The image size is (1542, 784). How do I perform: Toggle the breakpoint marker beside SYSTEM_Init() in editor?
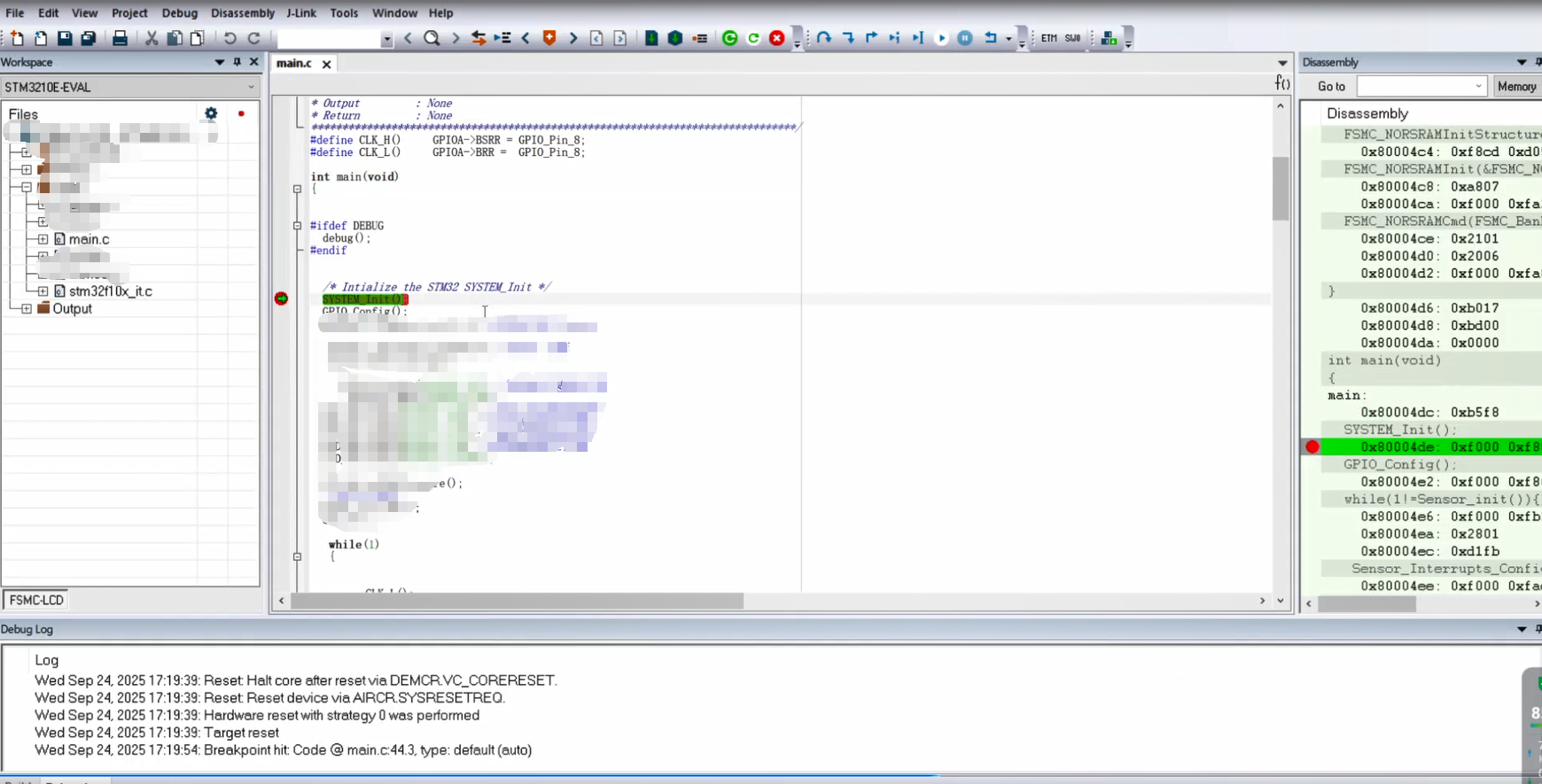click(x=281, y=299)
